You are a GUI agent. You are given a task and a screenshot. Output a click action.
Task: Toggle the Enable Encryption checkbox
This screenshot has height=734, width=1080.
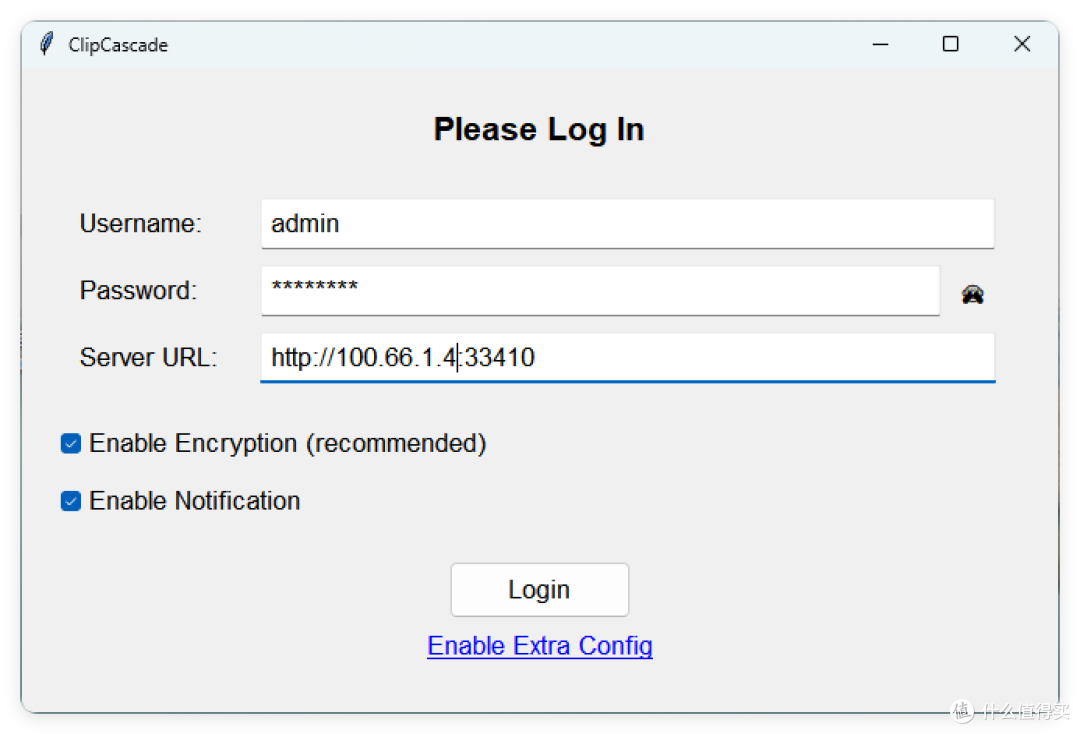[71, 443]
